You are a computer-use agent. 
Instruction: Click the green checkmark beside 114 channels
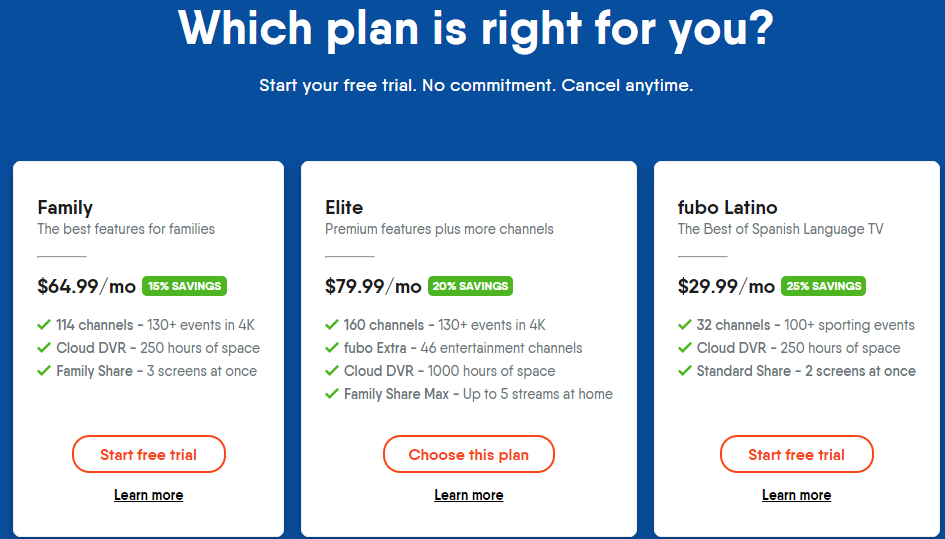tap(43, 325)
